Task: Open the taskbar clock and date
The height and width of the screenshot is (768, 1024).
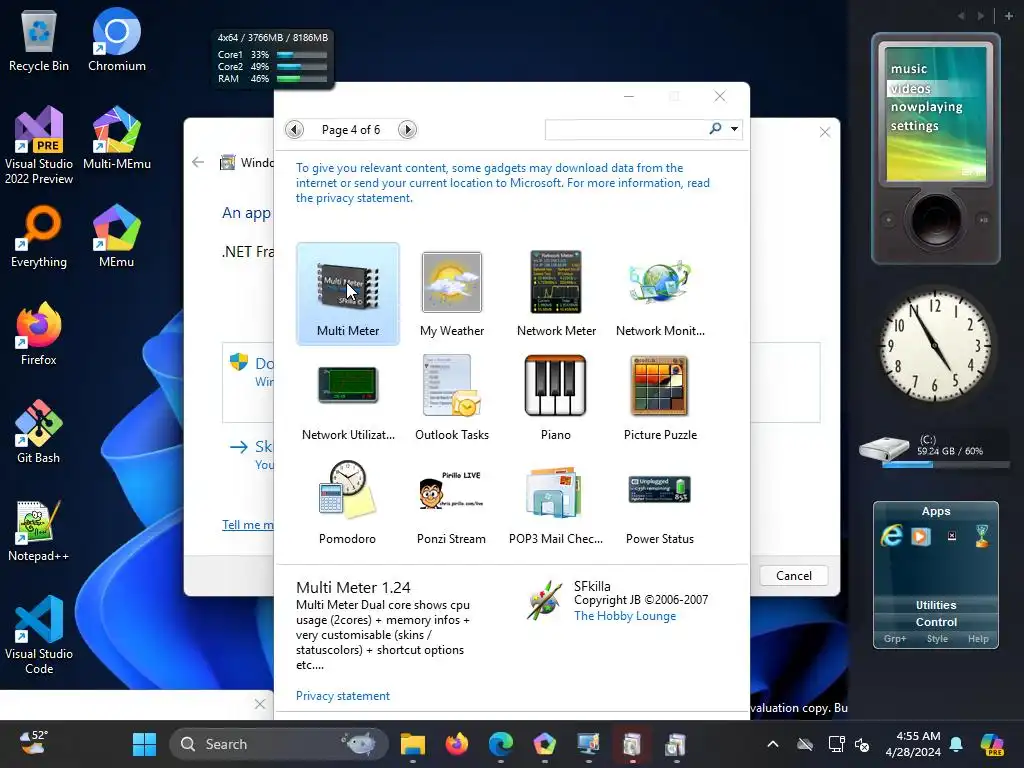Action: 913,744
